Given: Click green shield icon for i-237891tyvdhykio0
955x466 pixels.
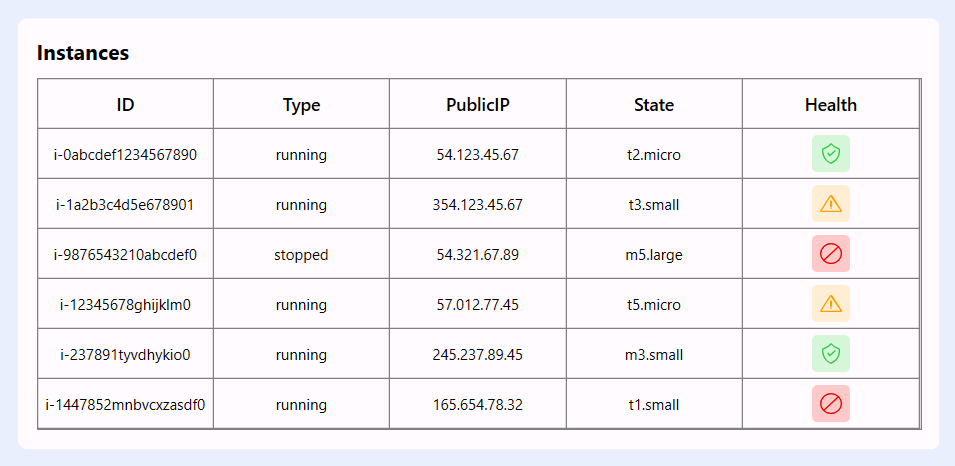Looking at the screenshot, I should tap(830, 354).
